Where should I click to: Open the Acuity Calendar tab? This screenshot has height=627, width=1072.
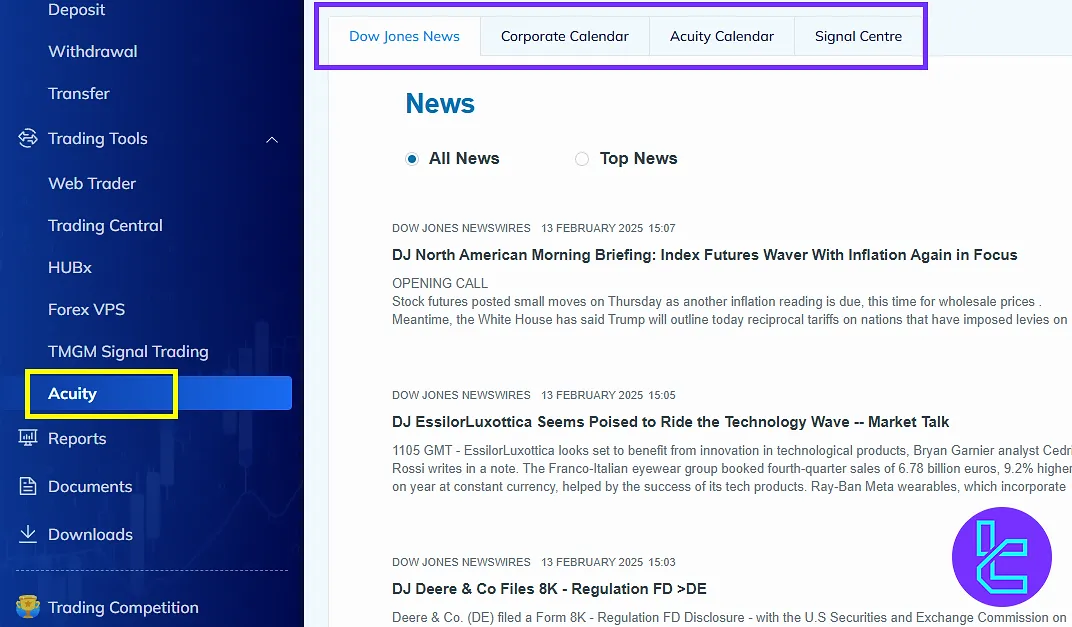[x=722, y=36]
